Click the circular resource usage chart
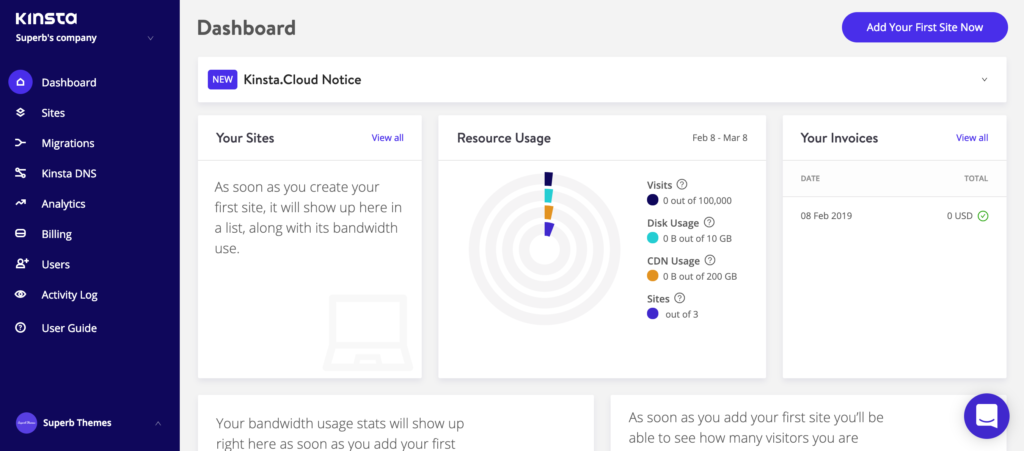The width and height of the screenshot is (1024, 451). point(545,250)
